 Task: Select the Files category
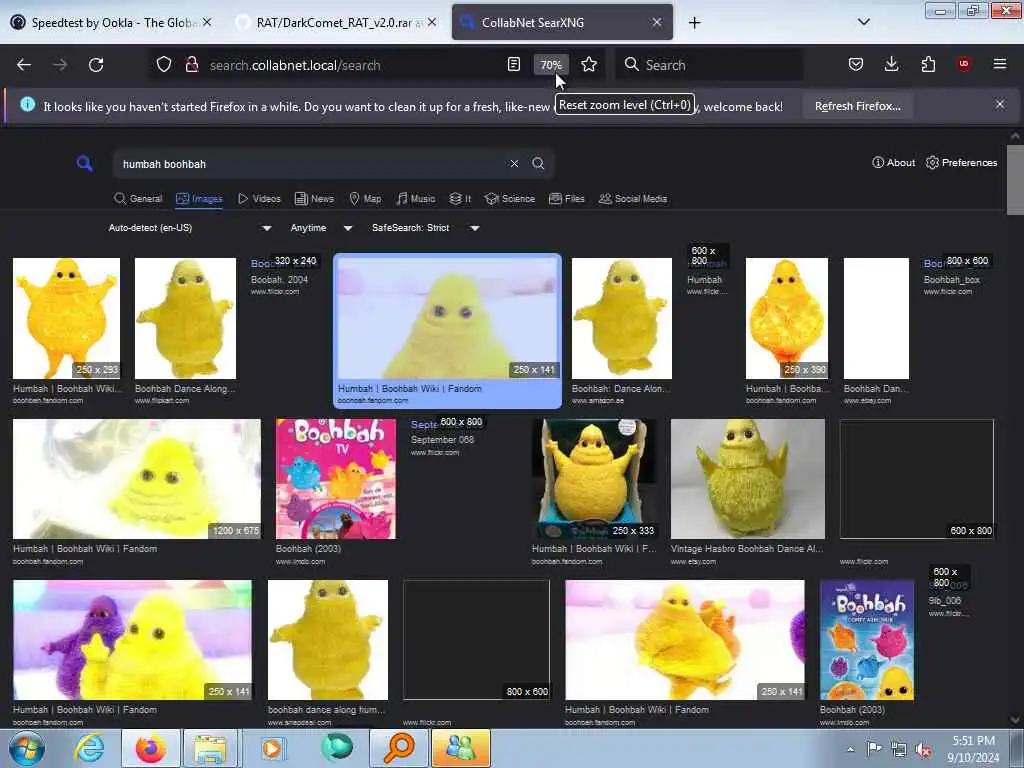567,199
